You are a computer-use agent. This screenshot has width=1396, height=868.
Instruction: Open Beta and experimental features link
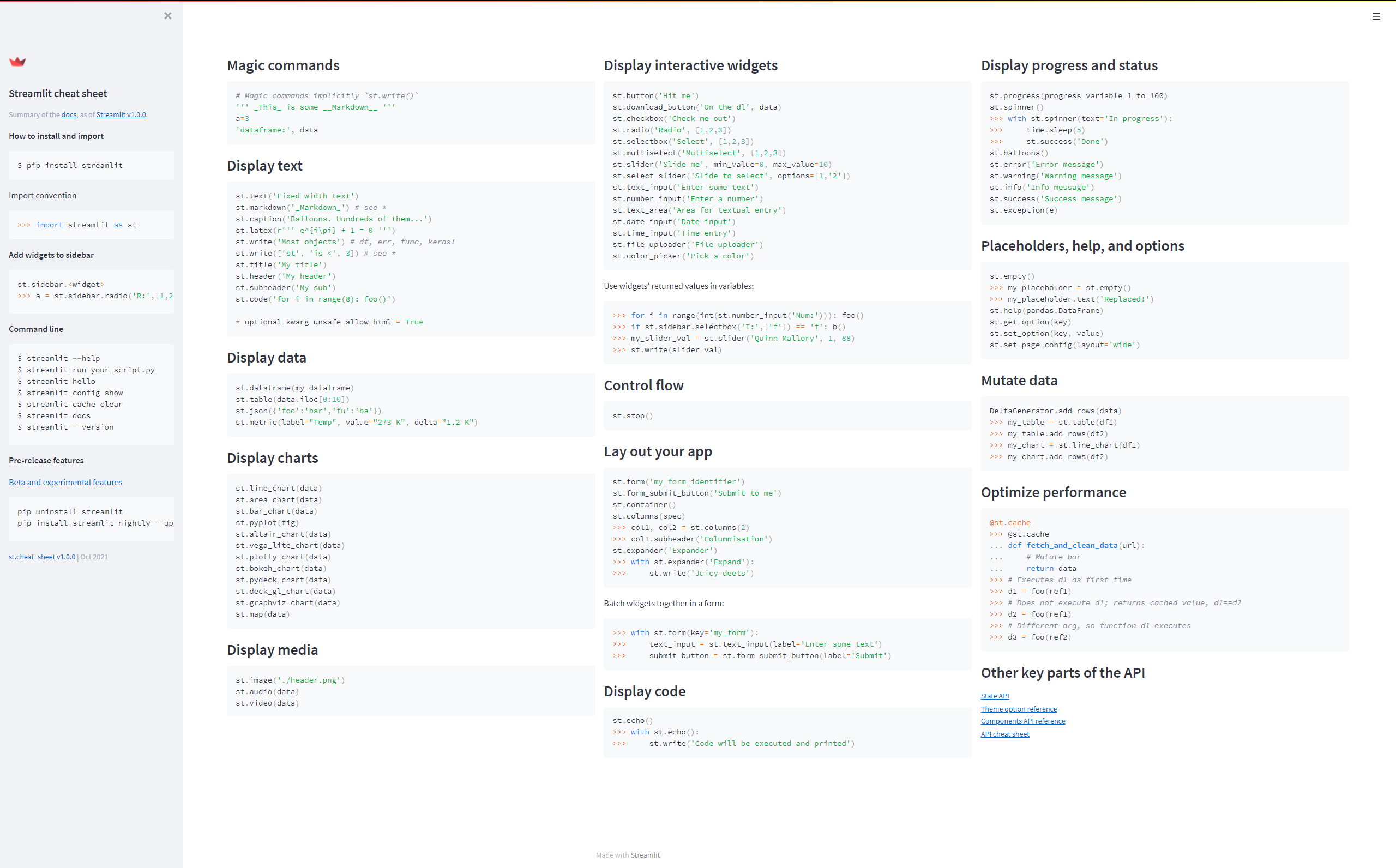65,482
